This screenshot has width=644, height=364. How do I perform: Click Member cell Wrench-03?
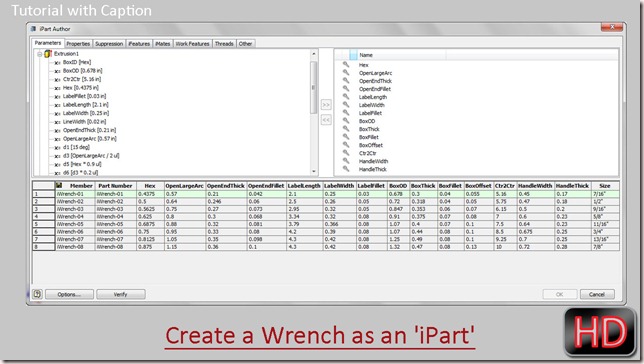(75, 209)
